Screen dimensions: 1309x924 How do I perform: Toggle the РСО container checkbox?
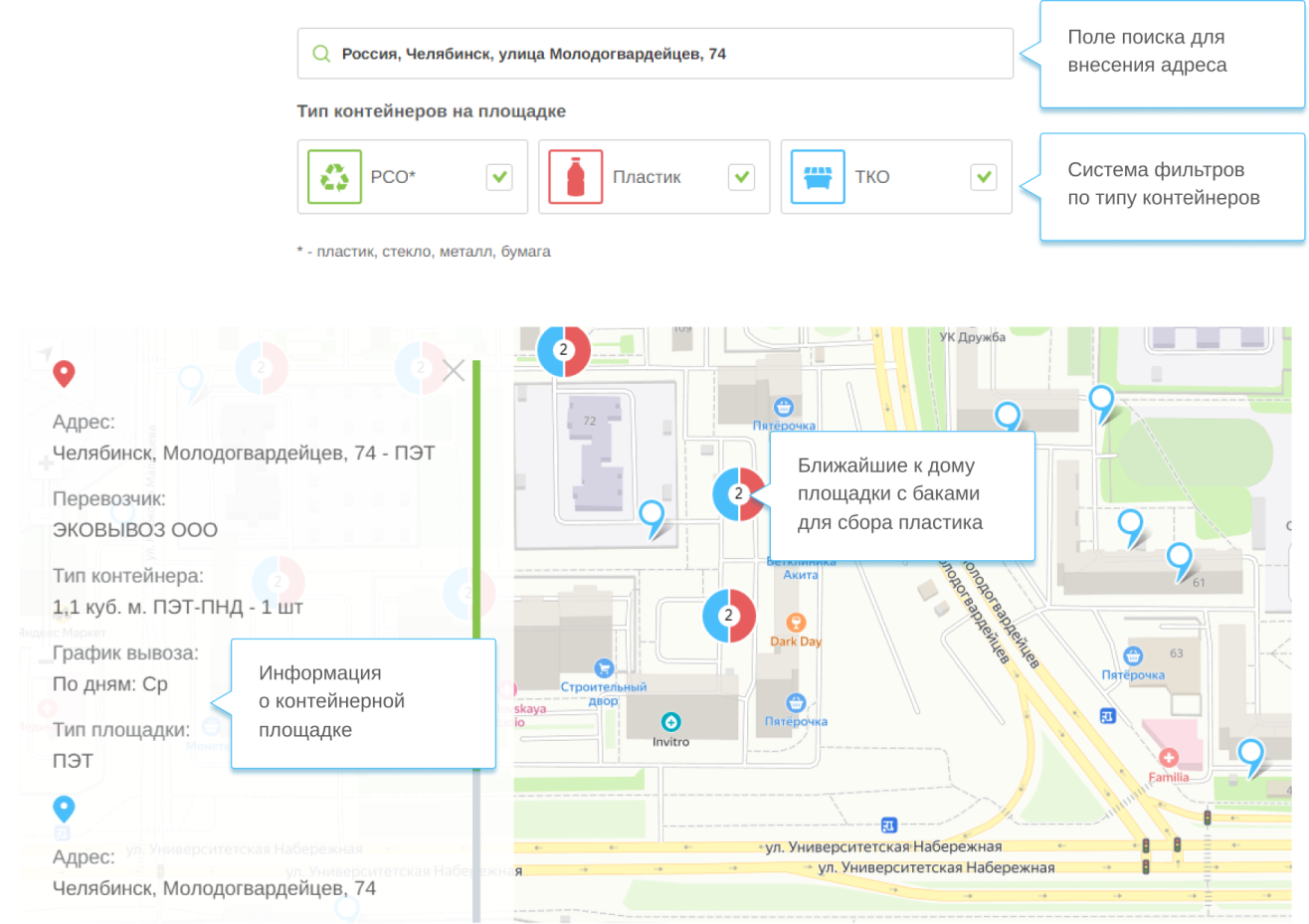[x=499, y=177]
